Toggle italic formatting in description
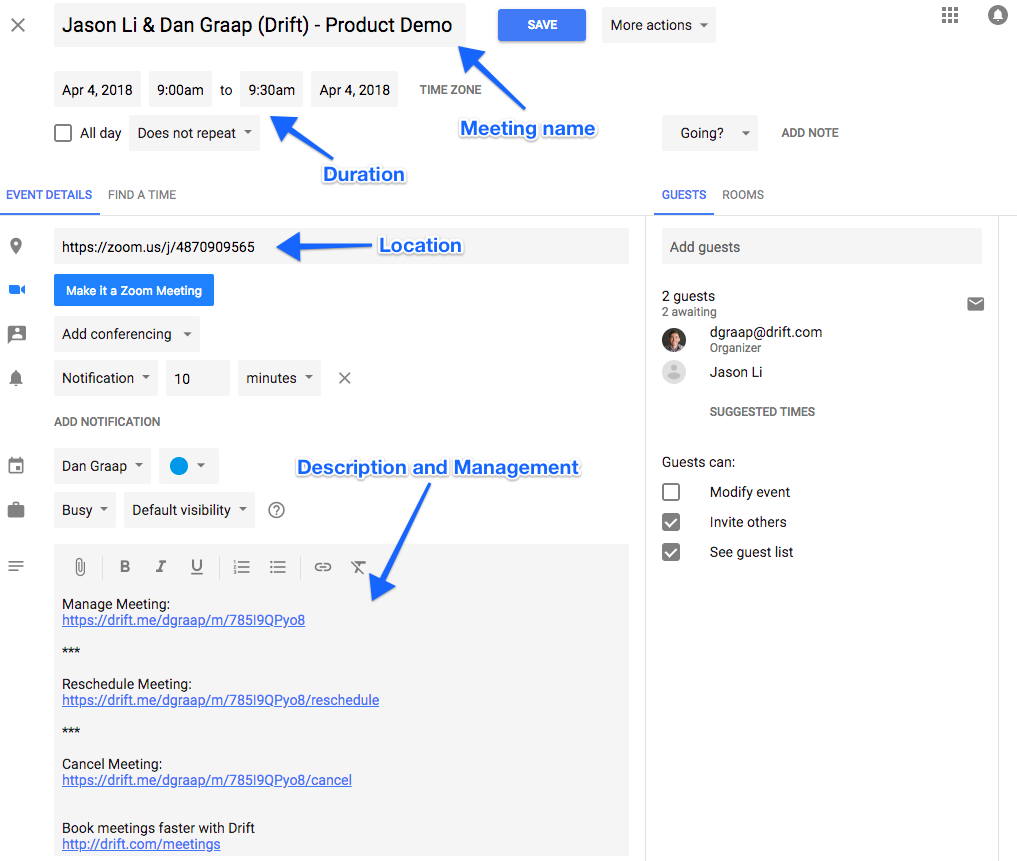 [160, 566]
